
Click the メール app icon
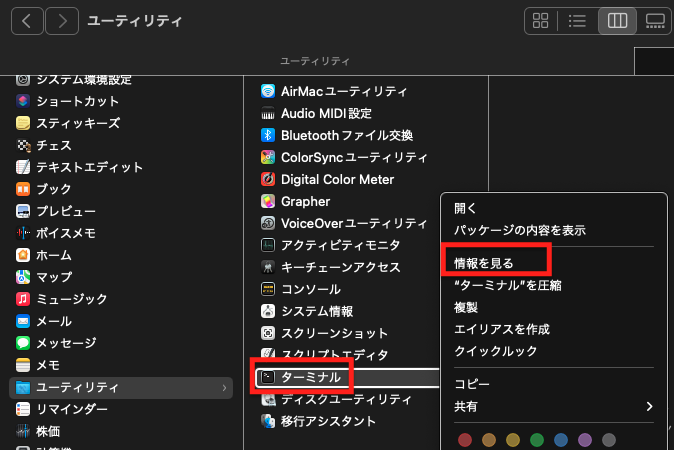23,321
